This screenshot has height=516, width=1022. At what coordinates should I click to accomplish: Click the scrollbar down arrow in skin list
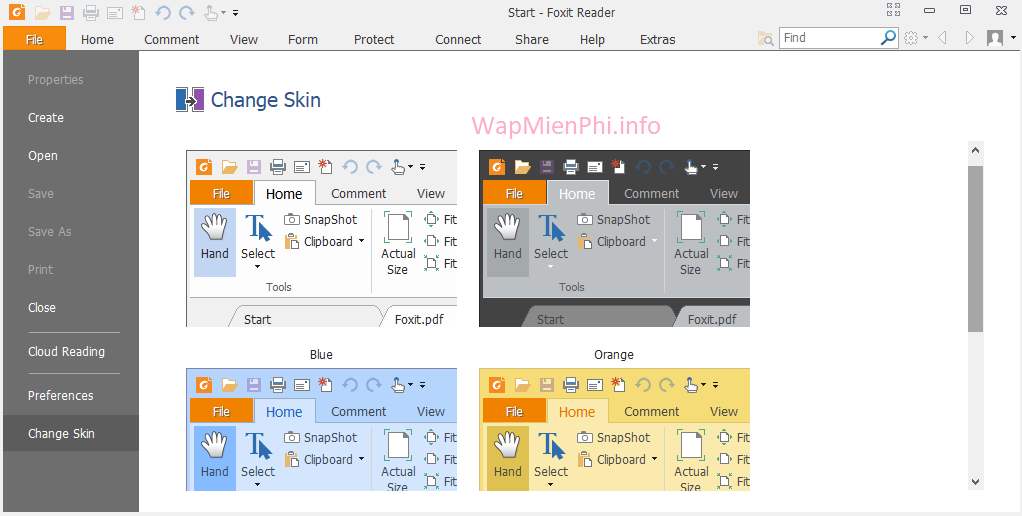tap(975, 481)
